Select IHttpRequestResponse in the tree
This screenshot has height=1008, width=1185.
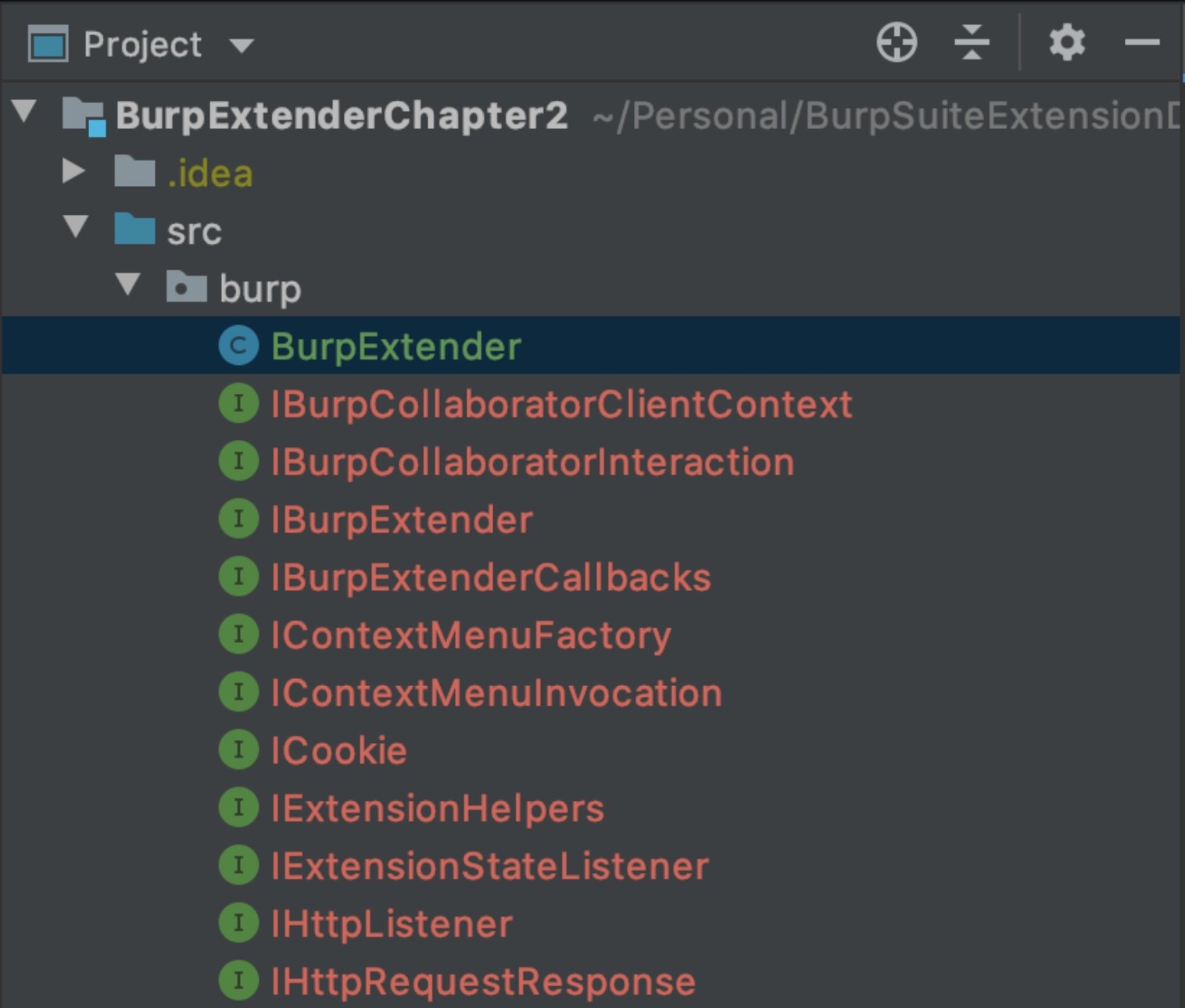pyautogui.click(x=483, y=982)
